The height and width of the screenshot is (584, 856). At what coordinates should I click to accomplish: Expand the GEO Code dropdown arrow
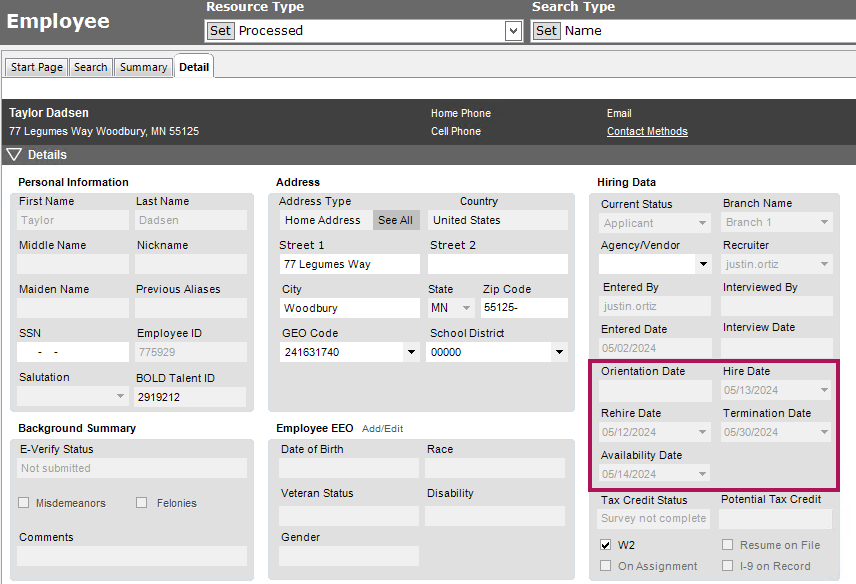coord(411,352)
